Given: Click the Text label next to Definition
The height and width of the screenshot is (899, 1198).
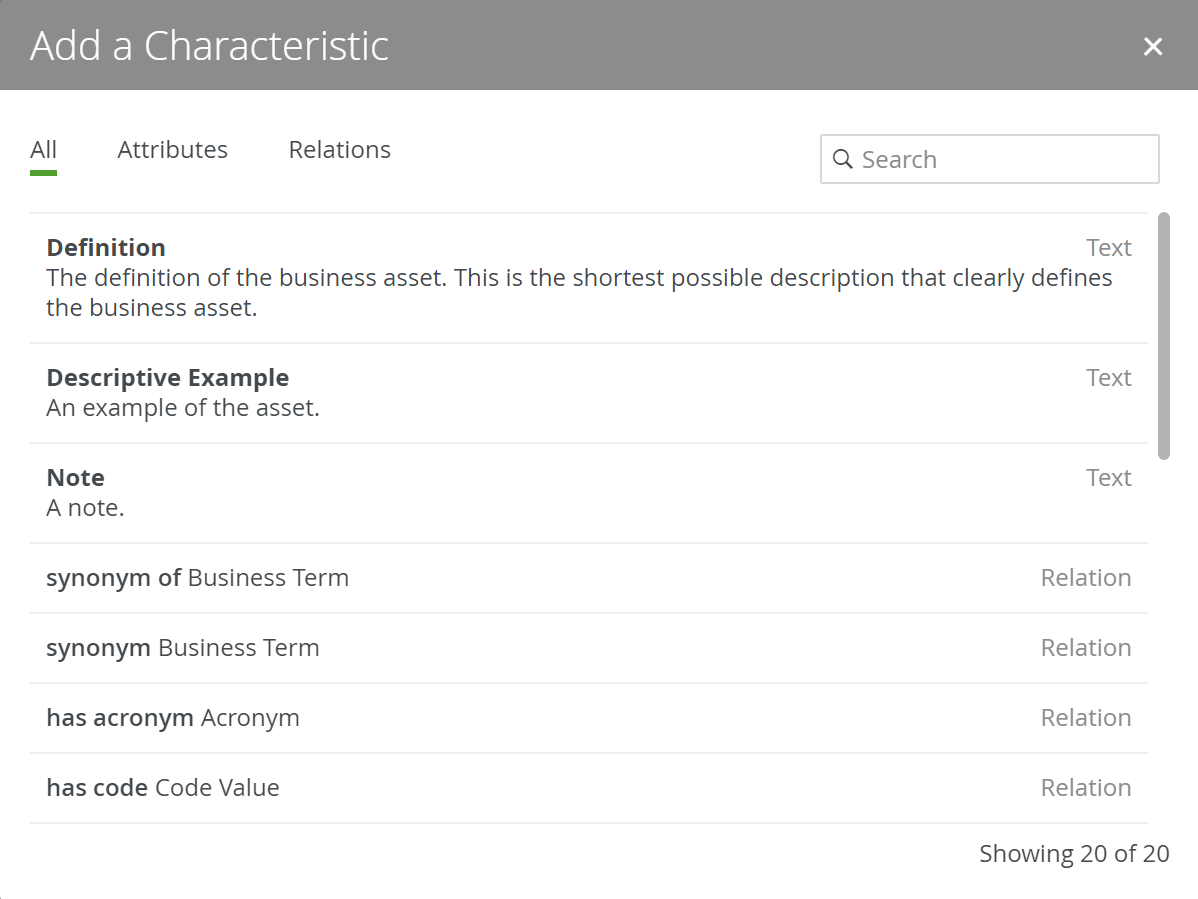Looking at the screenshot, I should coord(1109,247).
